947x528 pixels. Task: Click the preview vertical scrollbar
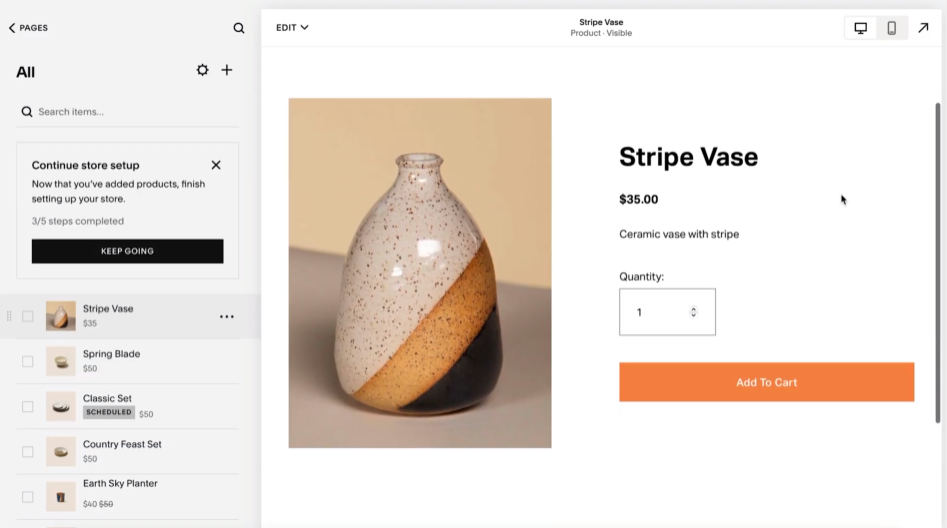pos(938,262)
